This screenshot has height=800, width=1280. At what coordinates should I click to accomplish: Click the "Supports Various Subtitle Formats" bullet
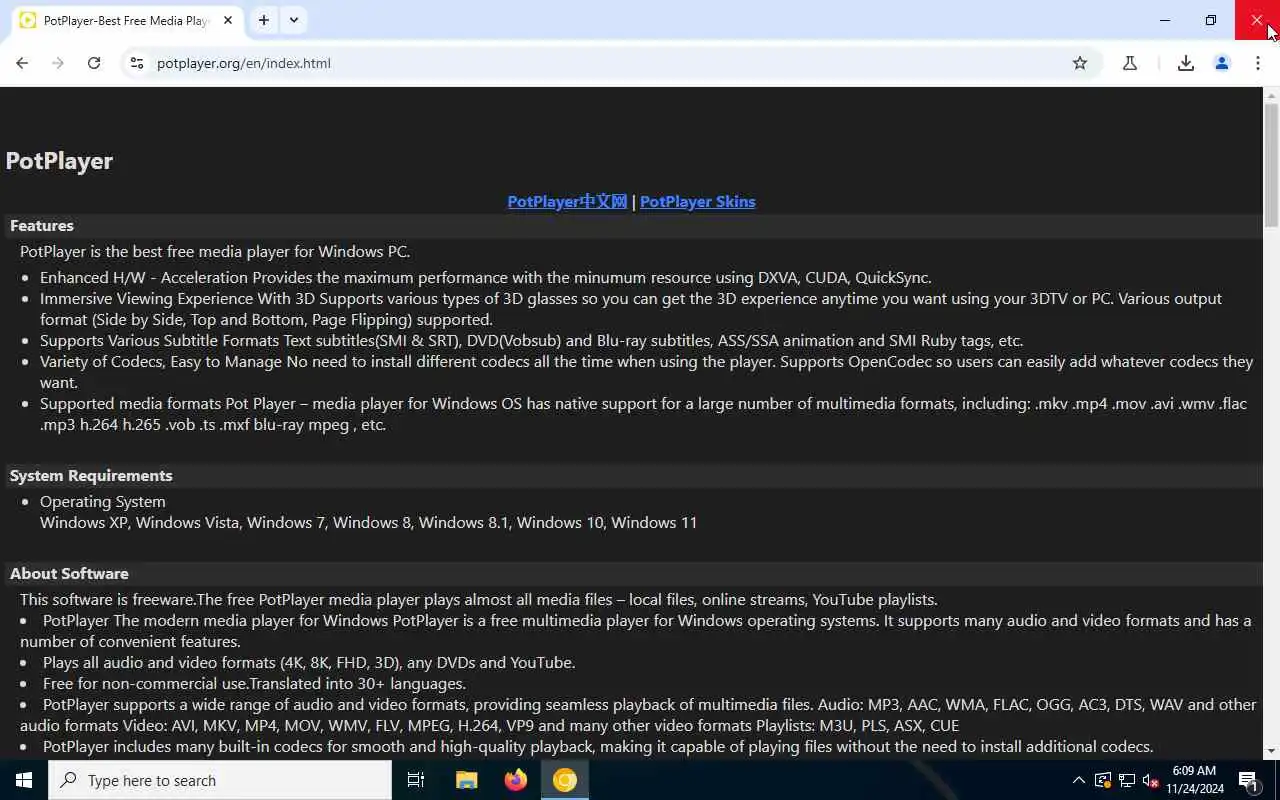[x=531, y=341]
